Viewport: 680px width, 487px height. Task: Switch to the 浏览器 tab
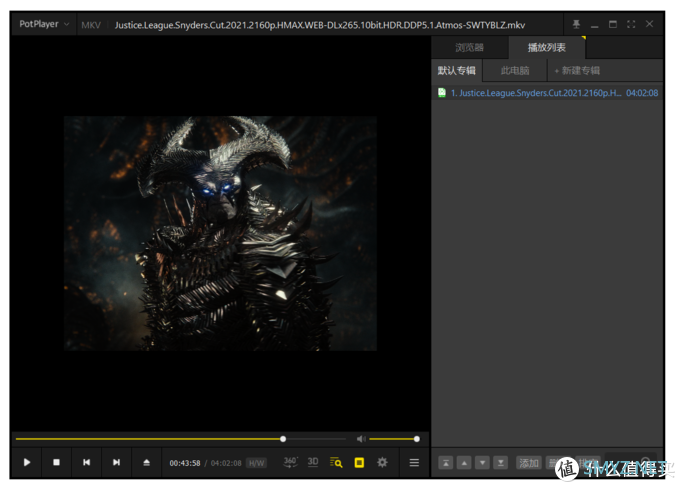[469, 47]
